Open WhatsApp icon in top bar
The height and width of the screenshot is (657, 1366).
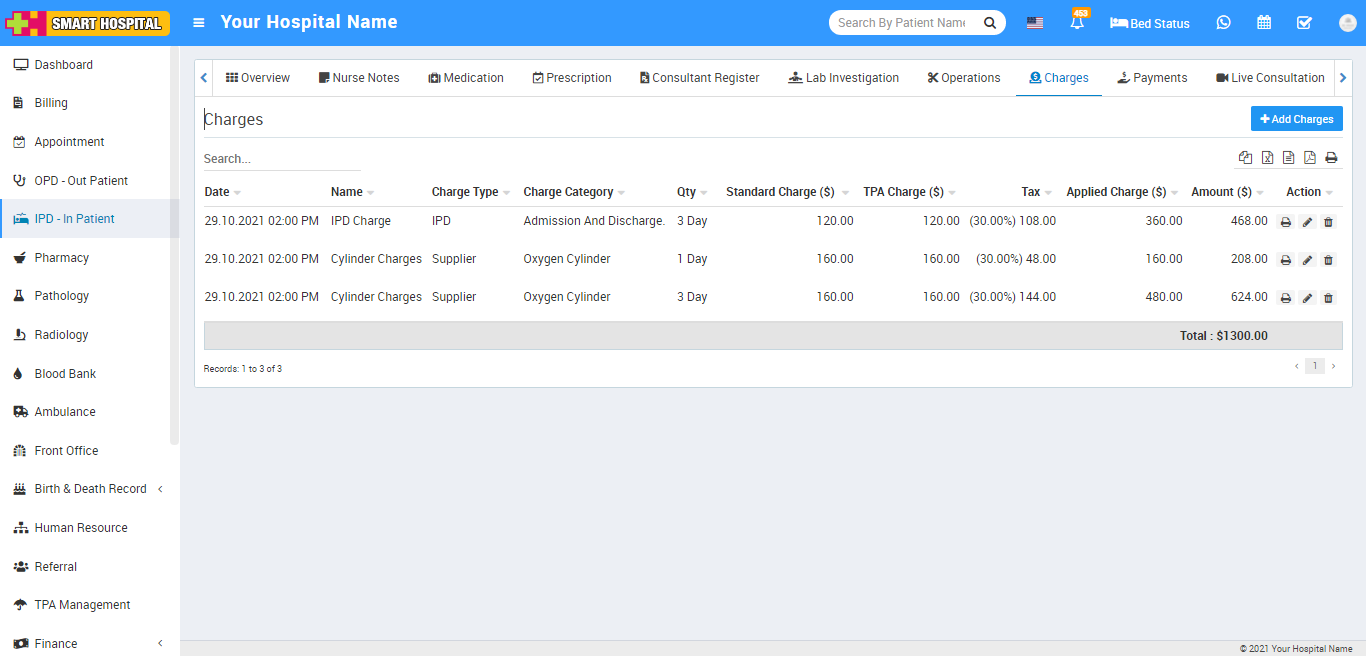[1224, 23]
